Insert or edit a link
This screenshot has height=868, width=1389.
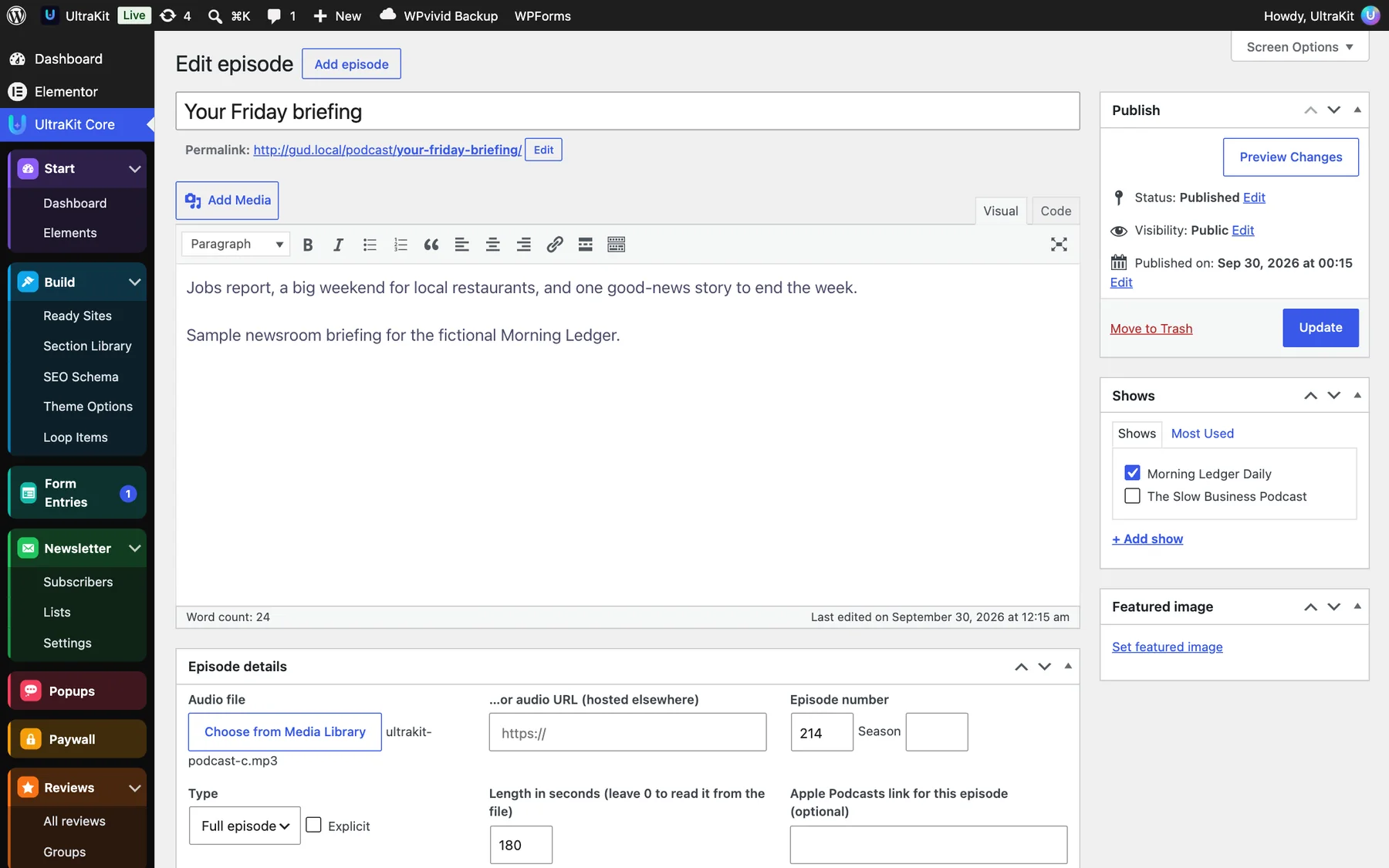(555, 245)
